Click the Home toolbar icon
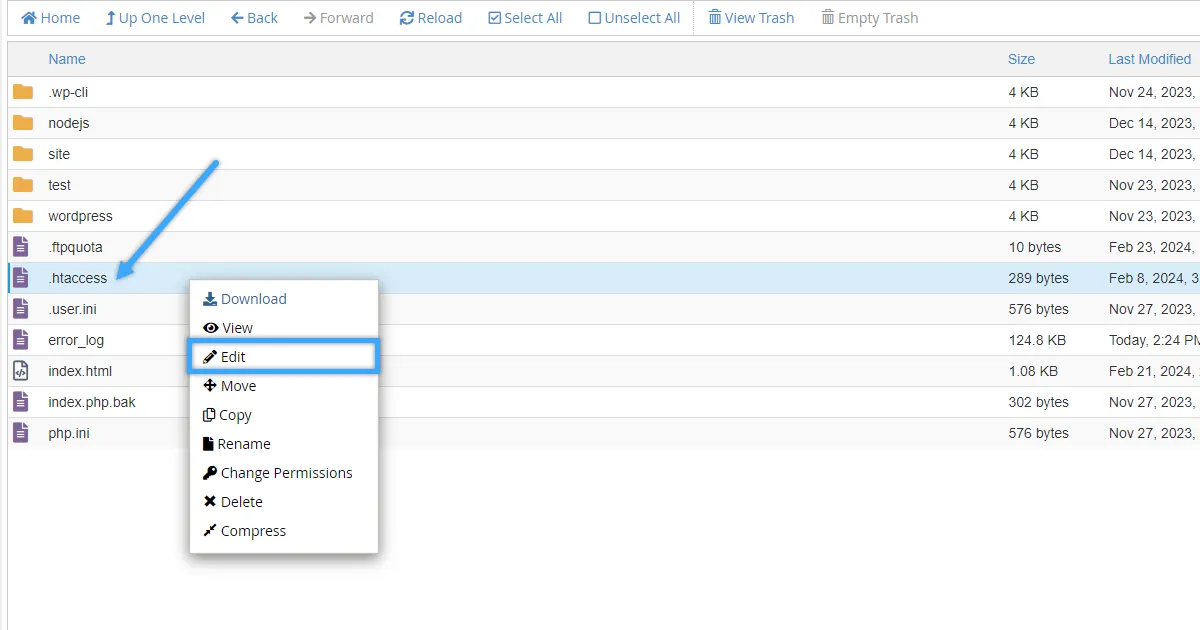Viewport: 1200px width, 630px height. click(29, 18)
